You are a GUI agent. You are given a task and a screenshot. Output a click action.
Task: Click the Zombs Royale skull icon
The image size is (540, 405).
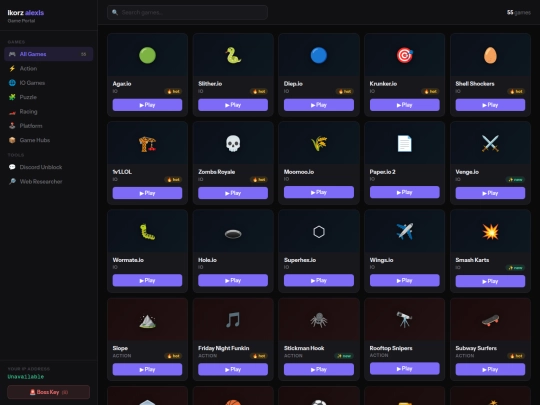(233, 144)
